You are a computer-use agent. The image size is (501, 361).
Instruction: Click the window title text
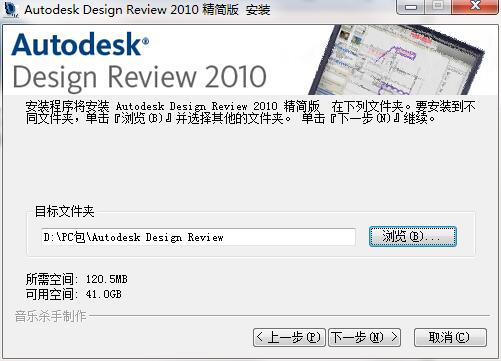(x=147, y=10)
